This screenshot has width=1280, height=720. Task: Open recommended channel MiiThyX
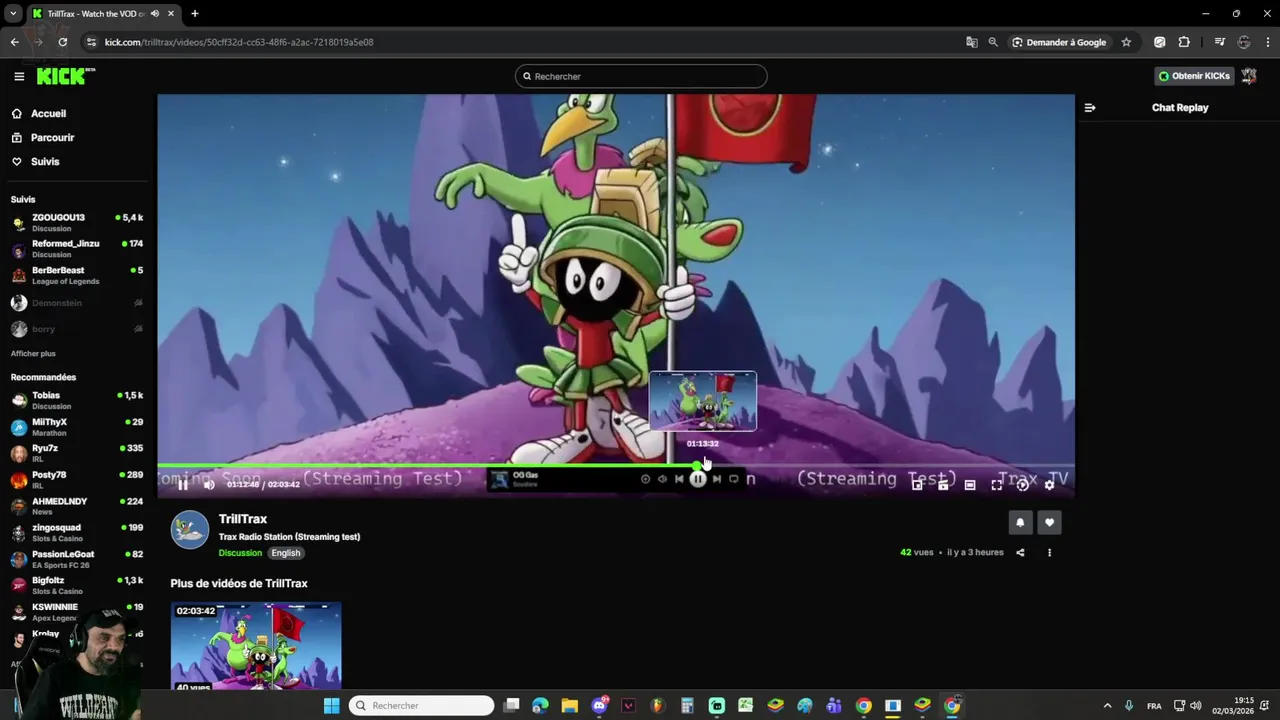76,427
